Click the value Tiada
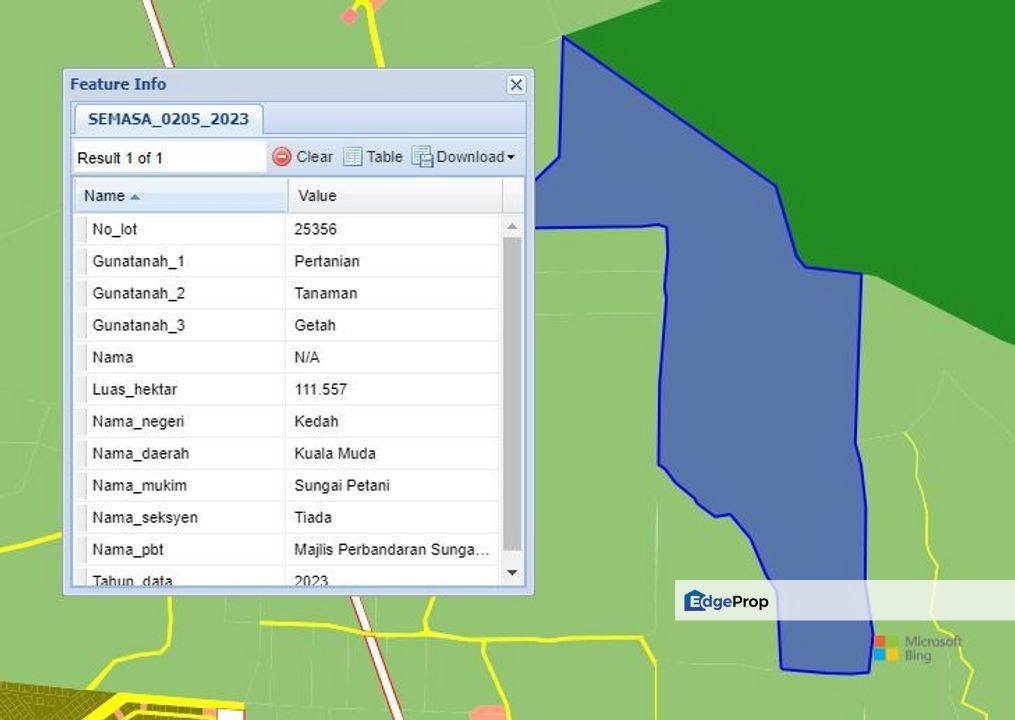The height and width of the screenshot is (720, 1015). [x=313, y=517]
